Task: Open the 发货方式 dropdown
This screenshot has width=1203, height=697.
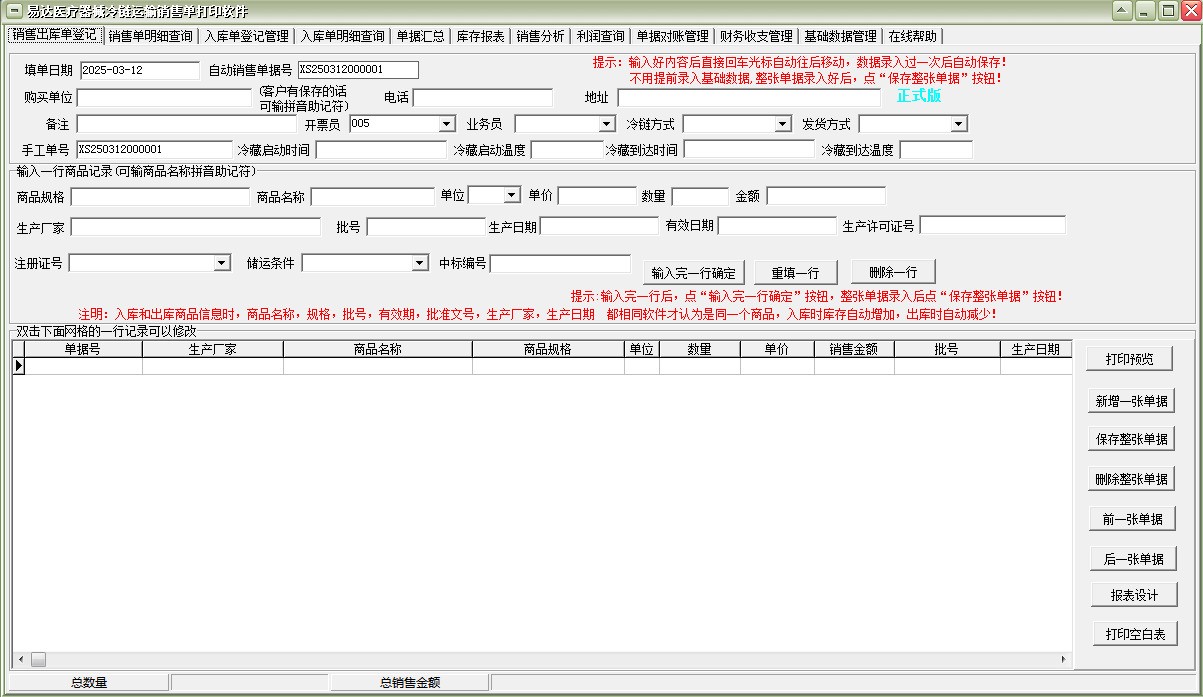Action: pyautogui.click(x=958, y=123)
